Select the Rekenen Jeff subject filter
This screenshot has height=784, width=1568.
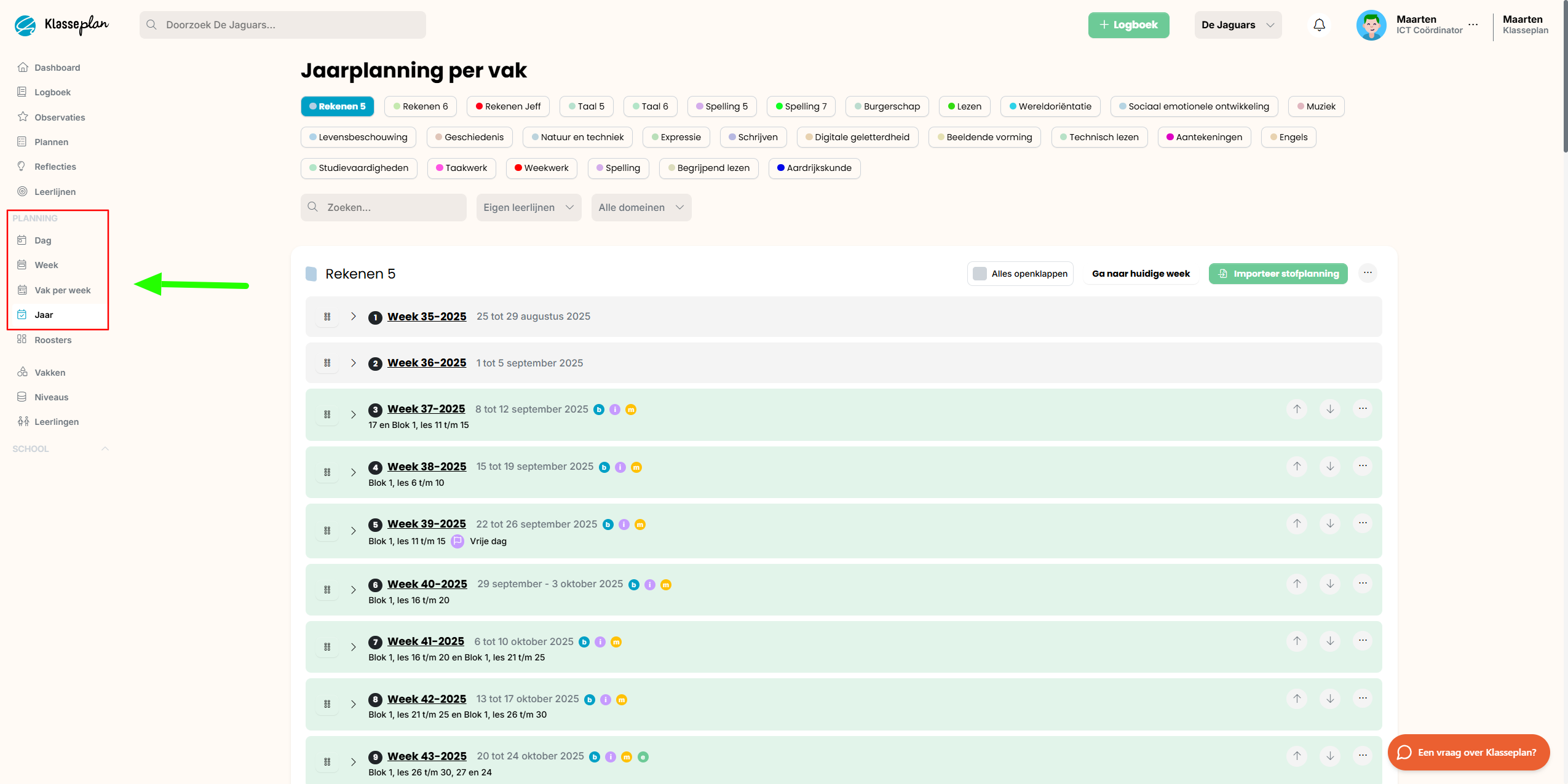pyautogui.click(x=508, y=106)
